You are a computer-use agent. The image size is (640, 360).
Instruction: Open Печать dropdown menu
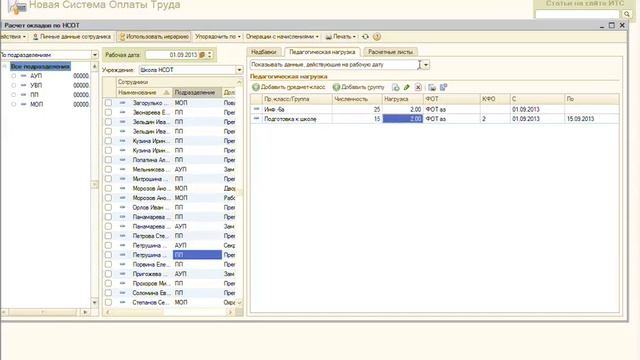(341, 37)
